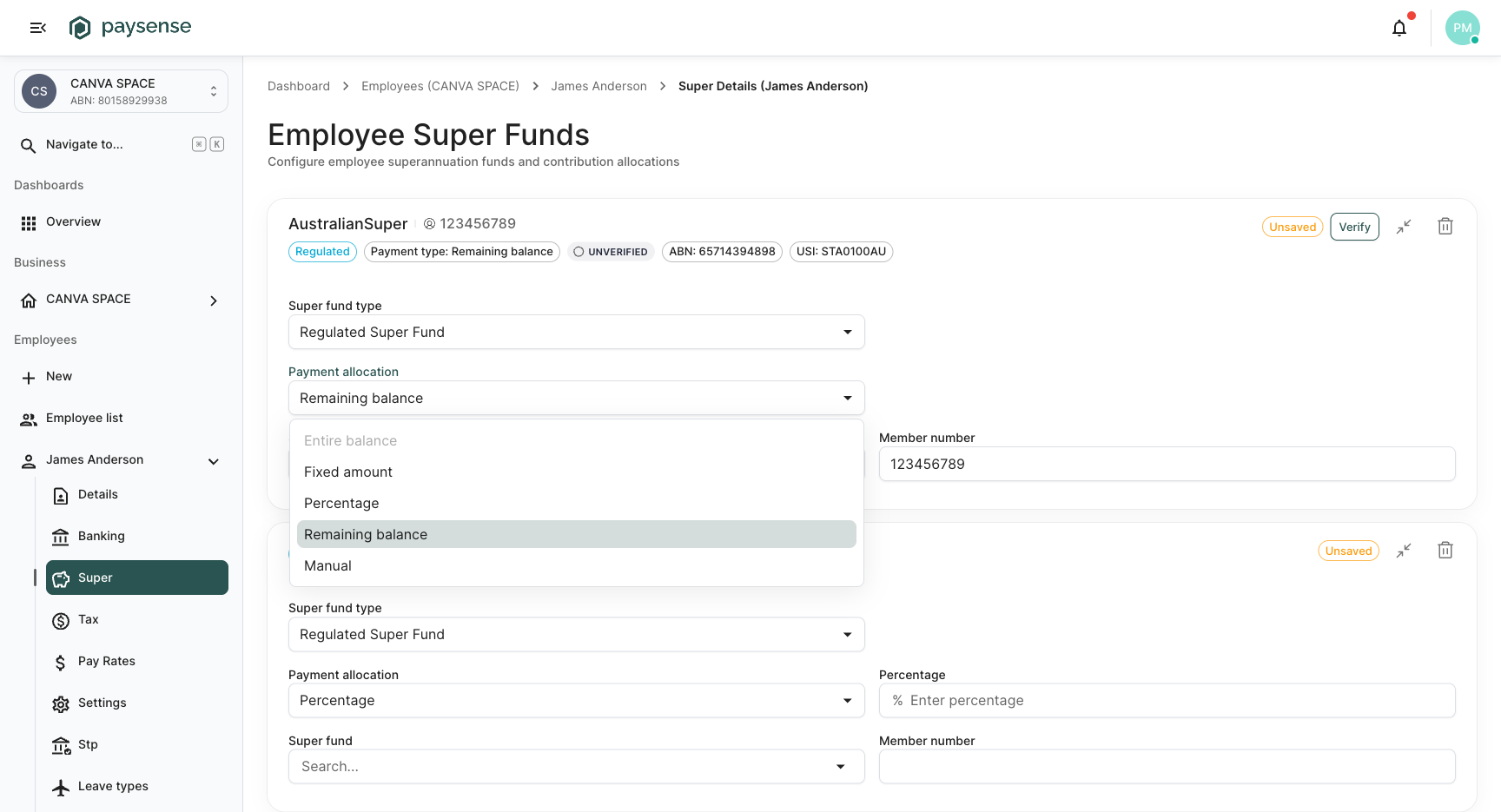Screen dimensions: 1501x812
Task: Click the Navigate to search icon
Action: tap(29, 145)
